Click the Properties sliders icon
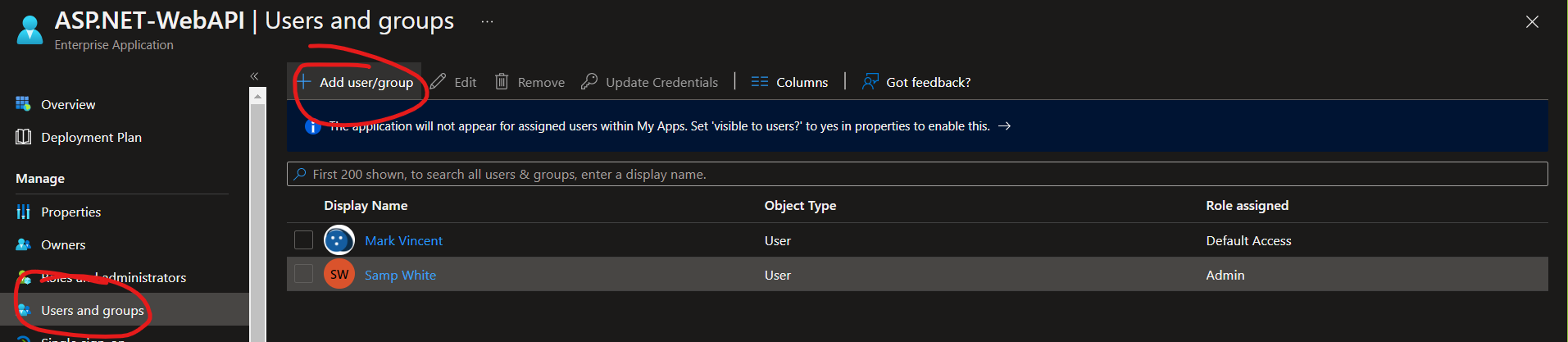Image resolution: width=1568 pixels, height=342 pixels. click(x=23, y=212)
